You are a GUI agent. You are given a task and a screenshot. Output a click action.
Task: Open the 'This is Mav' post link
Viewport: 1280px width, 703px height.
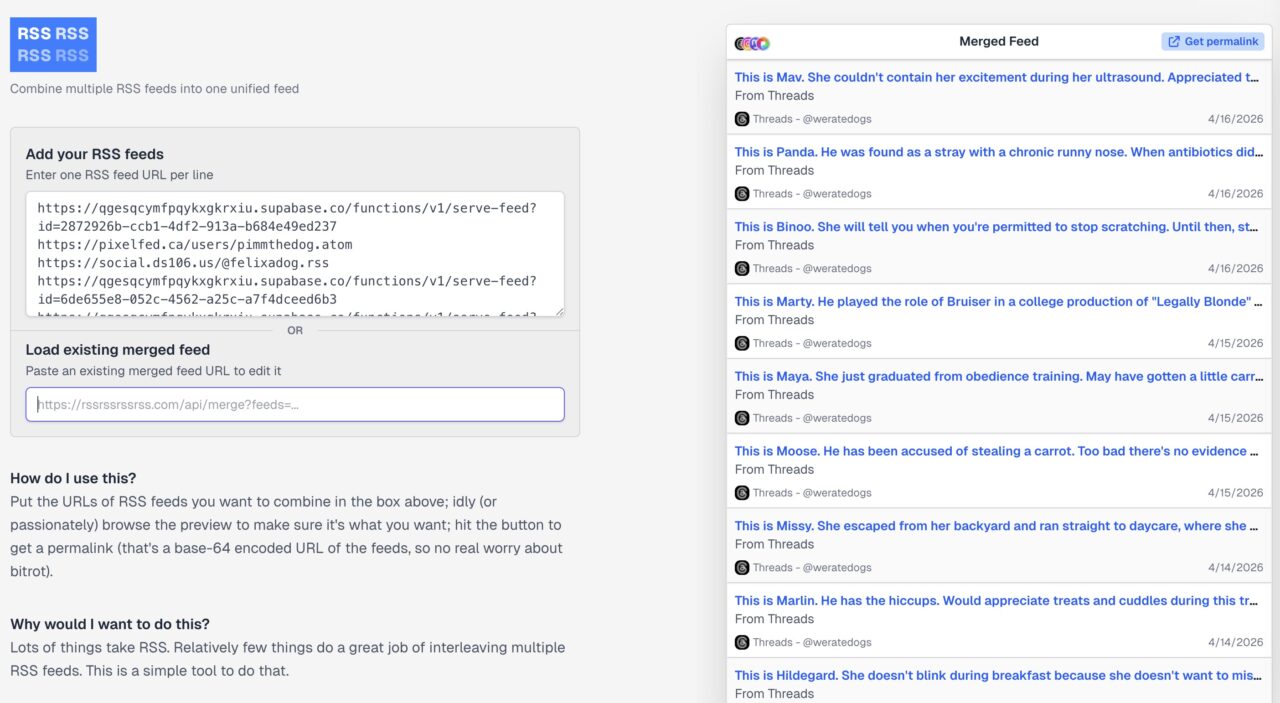click(x=996, y=77)
